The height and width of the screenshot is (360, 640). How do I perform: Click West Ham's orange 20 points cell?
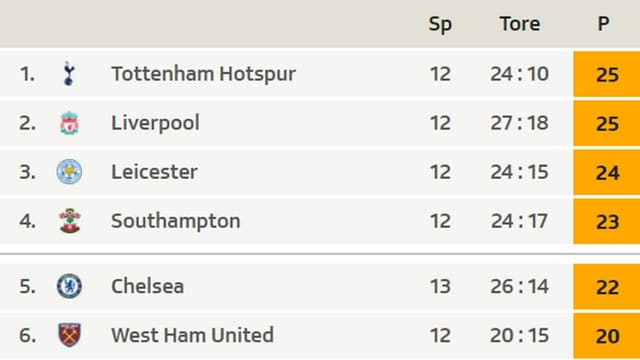click(x=607, y=336)
